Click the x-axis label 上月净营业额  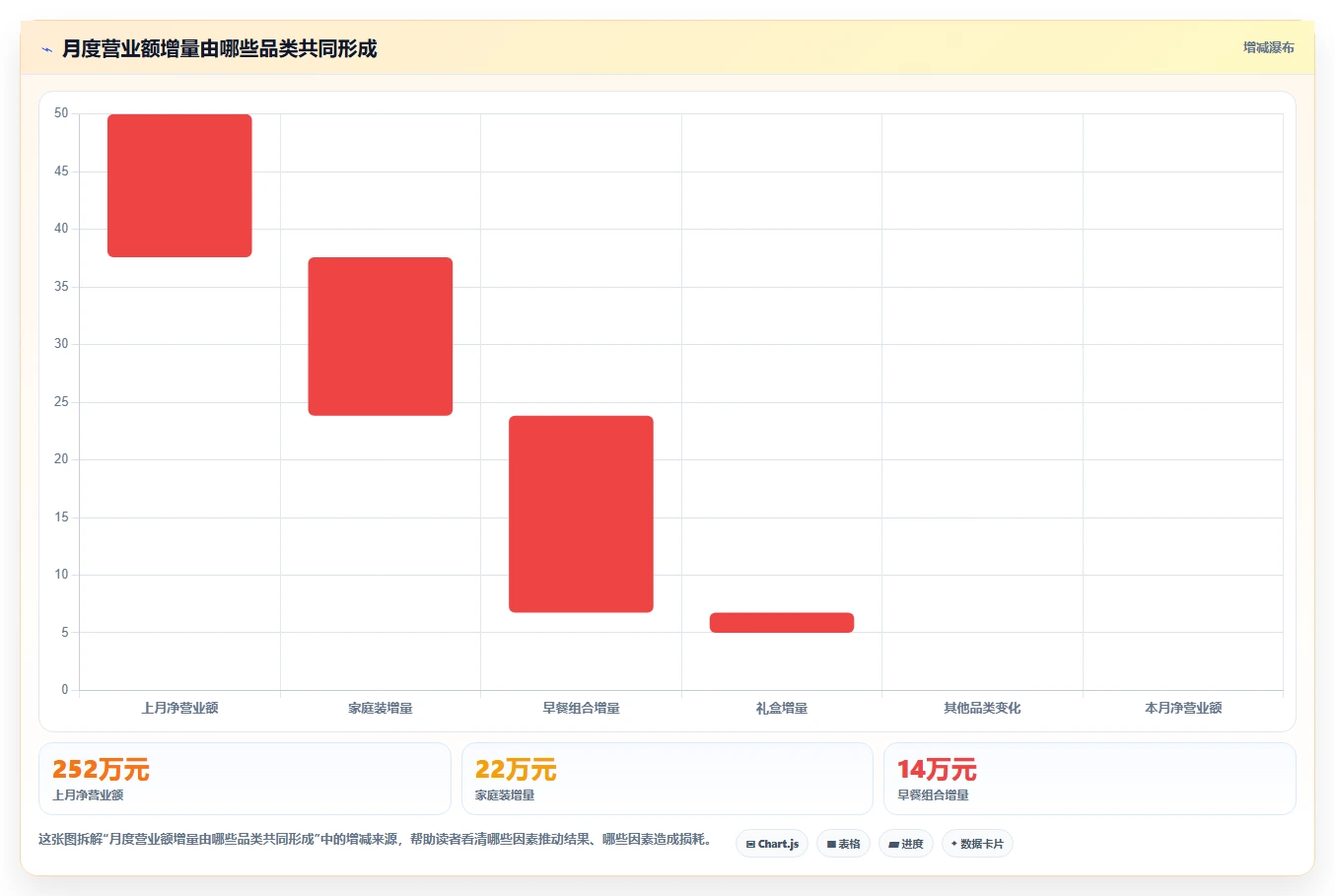(x=179, y=708)
